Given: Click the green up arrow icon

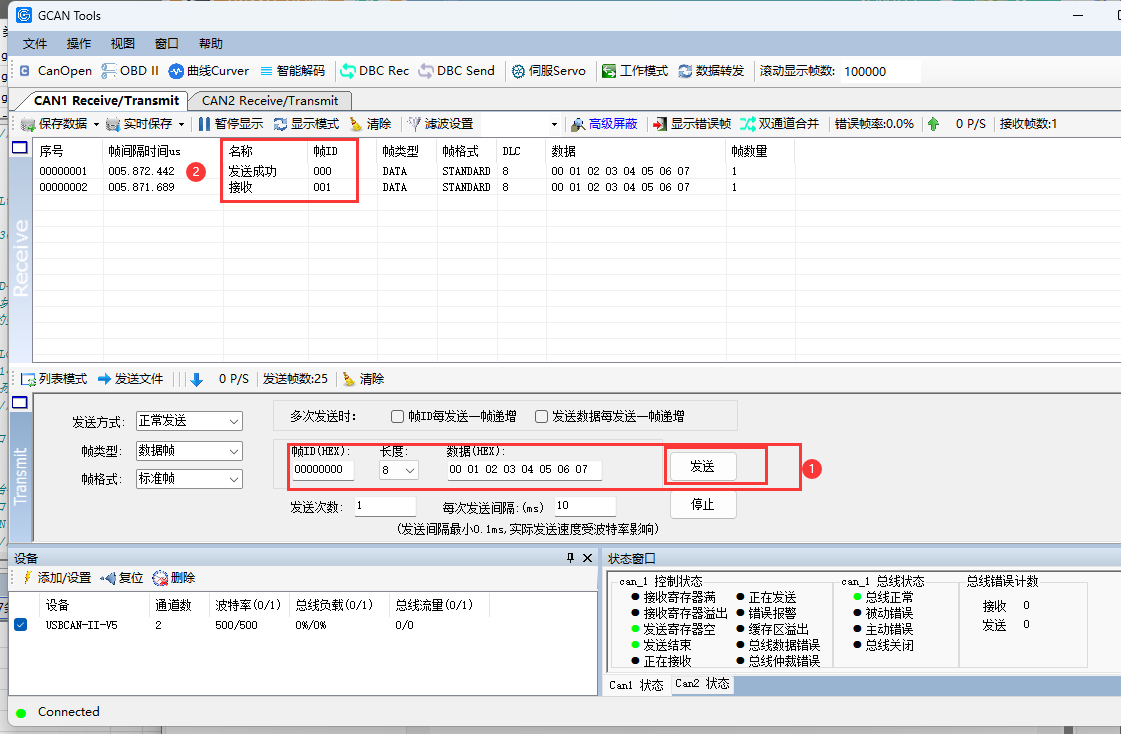Looking at the screenshot, I should tap(933, 124).
